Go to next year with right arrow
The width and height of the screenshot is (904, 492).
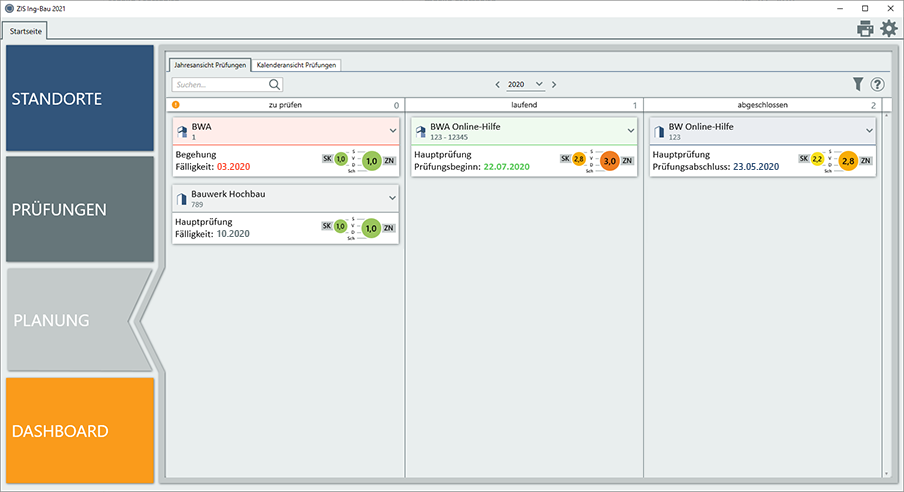(x=555, y=85)
